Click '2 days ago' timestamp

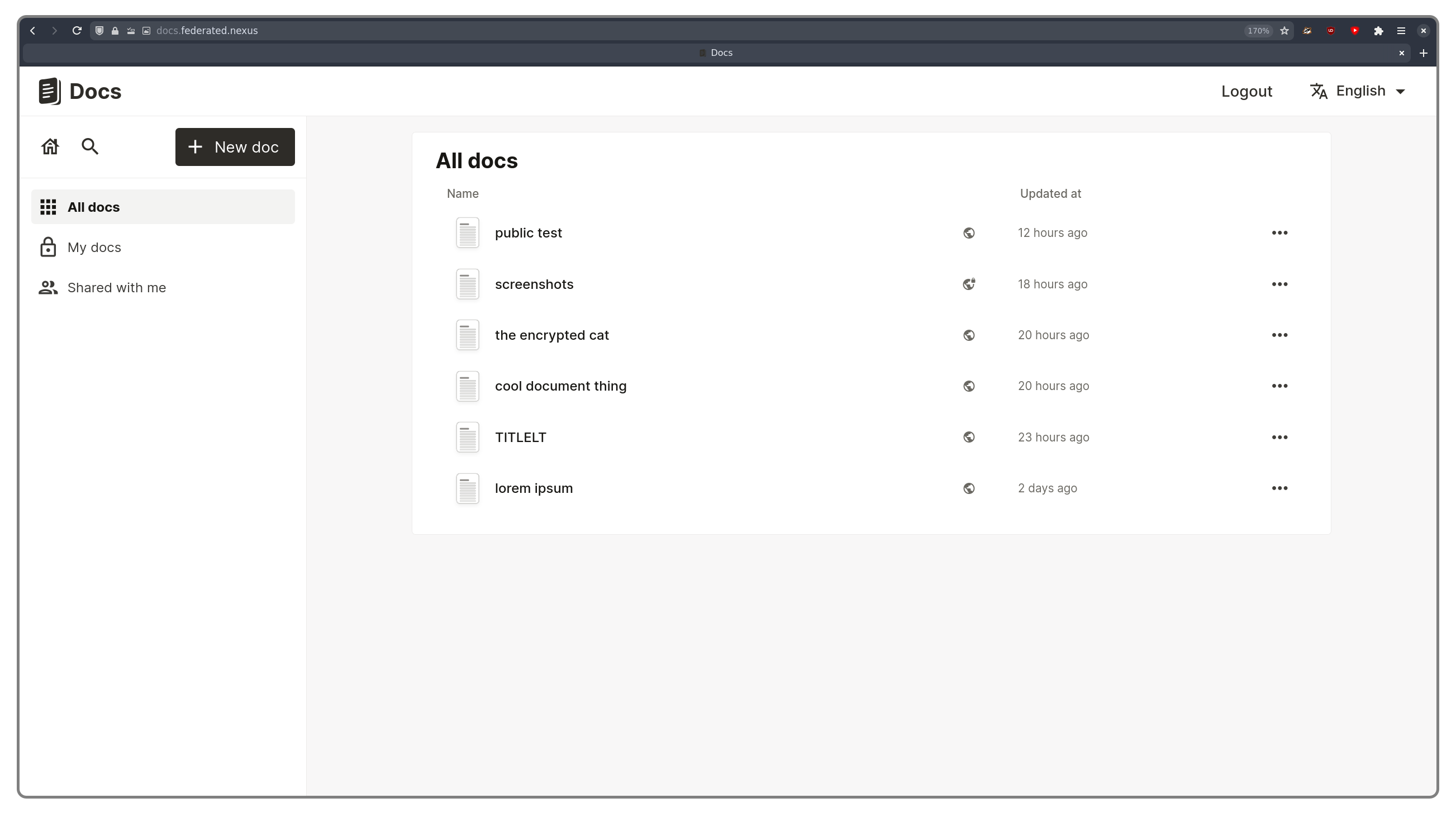pos(1048,488)
